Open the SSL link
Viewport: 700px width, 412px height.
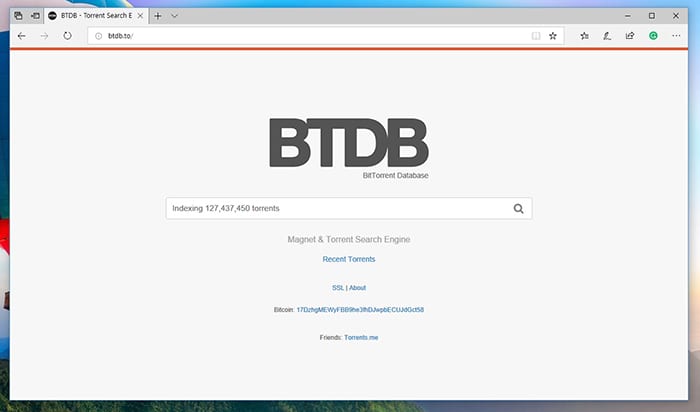338,288
